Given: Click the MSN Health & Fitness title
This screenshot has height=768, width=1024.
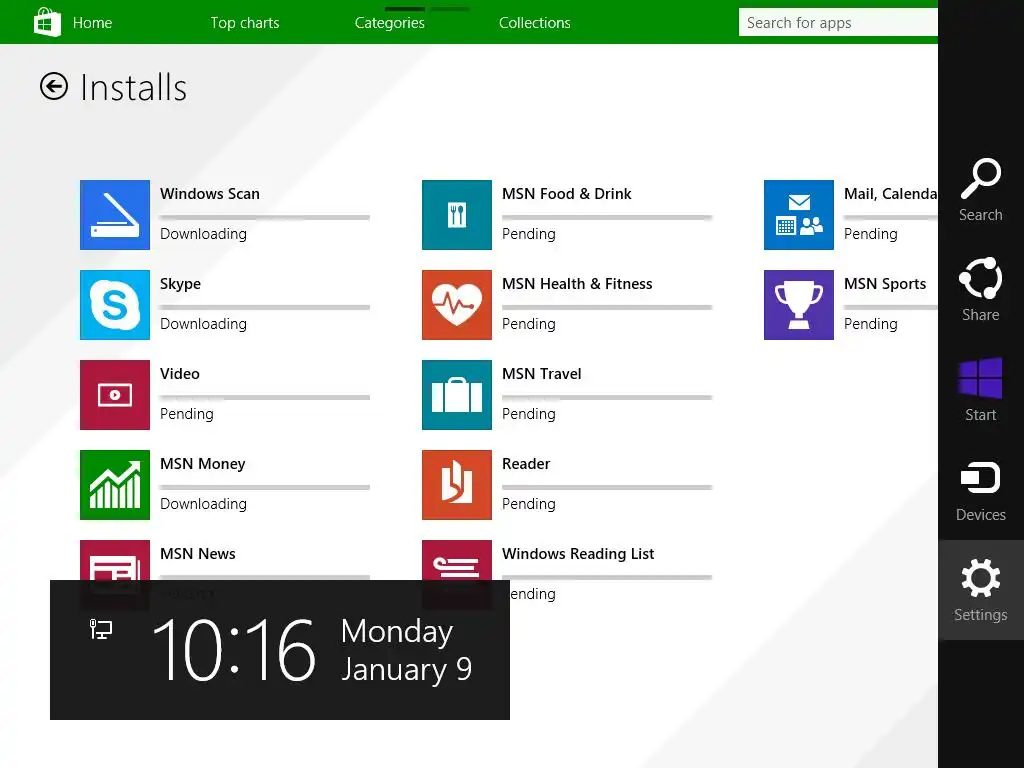Looking at the screenshot, I should (577, 284).
